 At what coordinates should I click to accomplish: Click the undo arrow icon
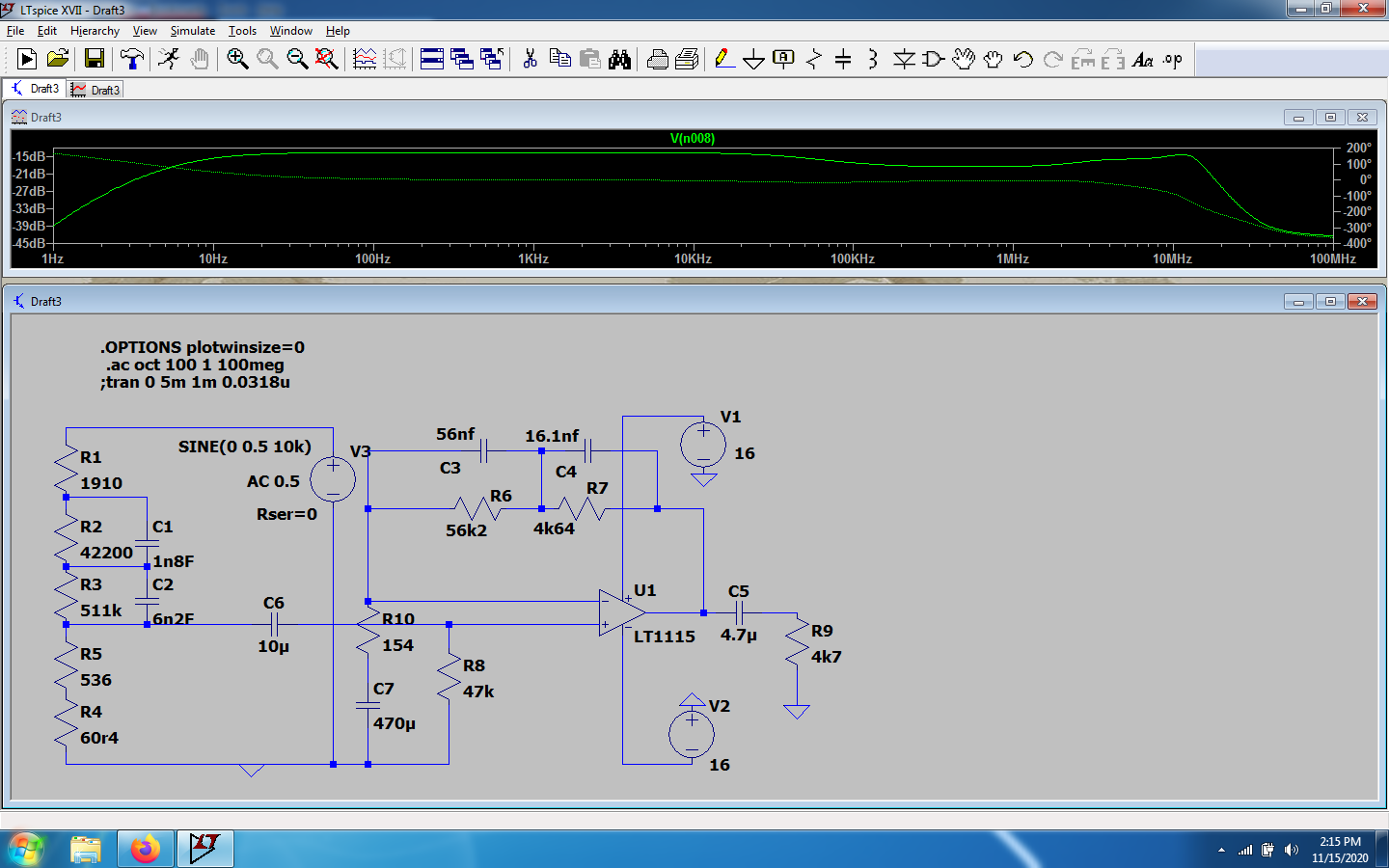[x=1023, y=59]
